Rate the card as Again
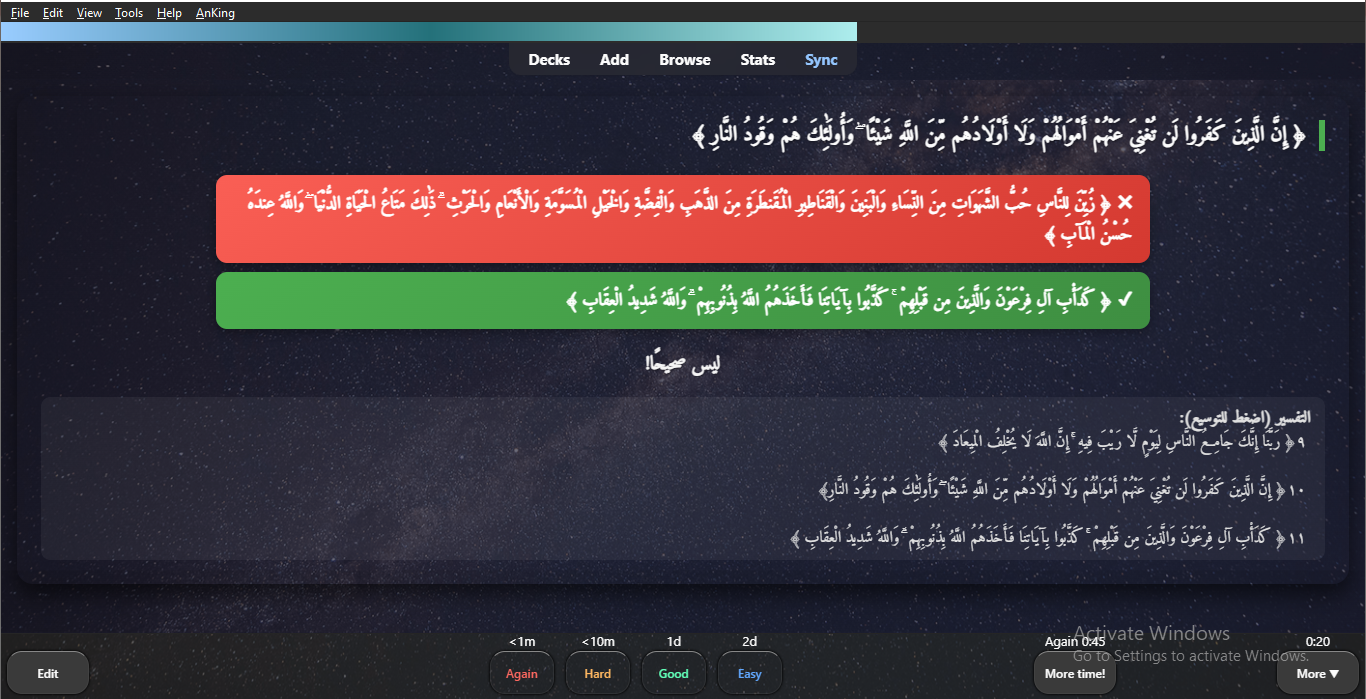The image size is (1366, 699). [522, 673]
